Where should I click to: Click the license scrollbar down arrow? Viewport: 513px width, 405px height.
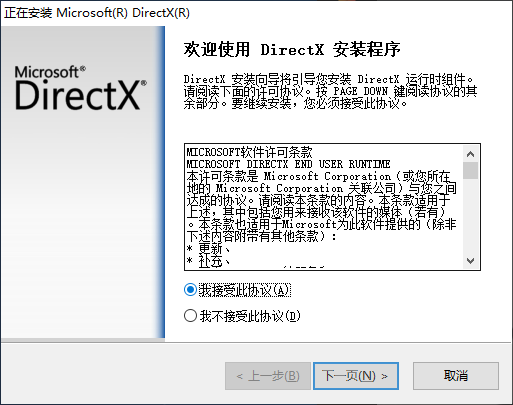(x=470, y=260)
